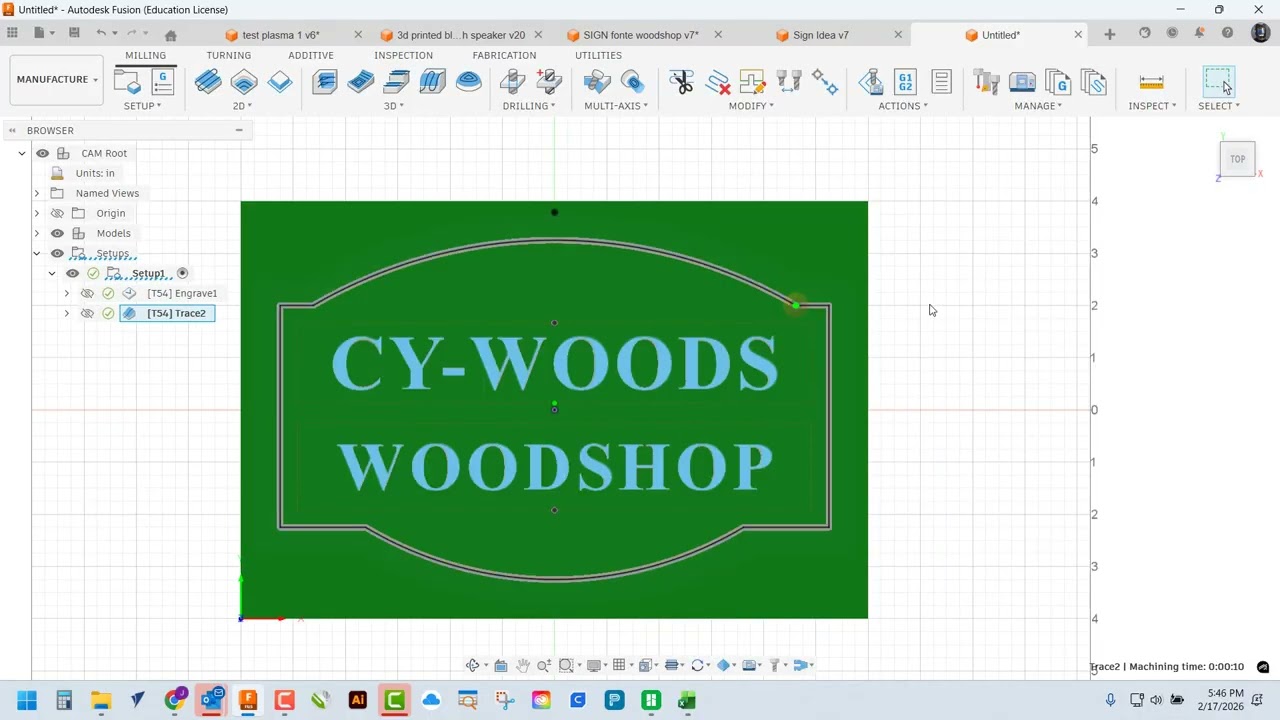Open the MANUFACTURE workspace dropdown
This screenshot has width=1280, height=720.
tap(57, 80)
